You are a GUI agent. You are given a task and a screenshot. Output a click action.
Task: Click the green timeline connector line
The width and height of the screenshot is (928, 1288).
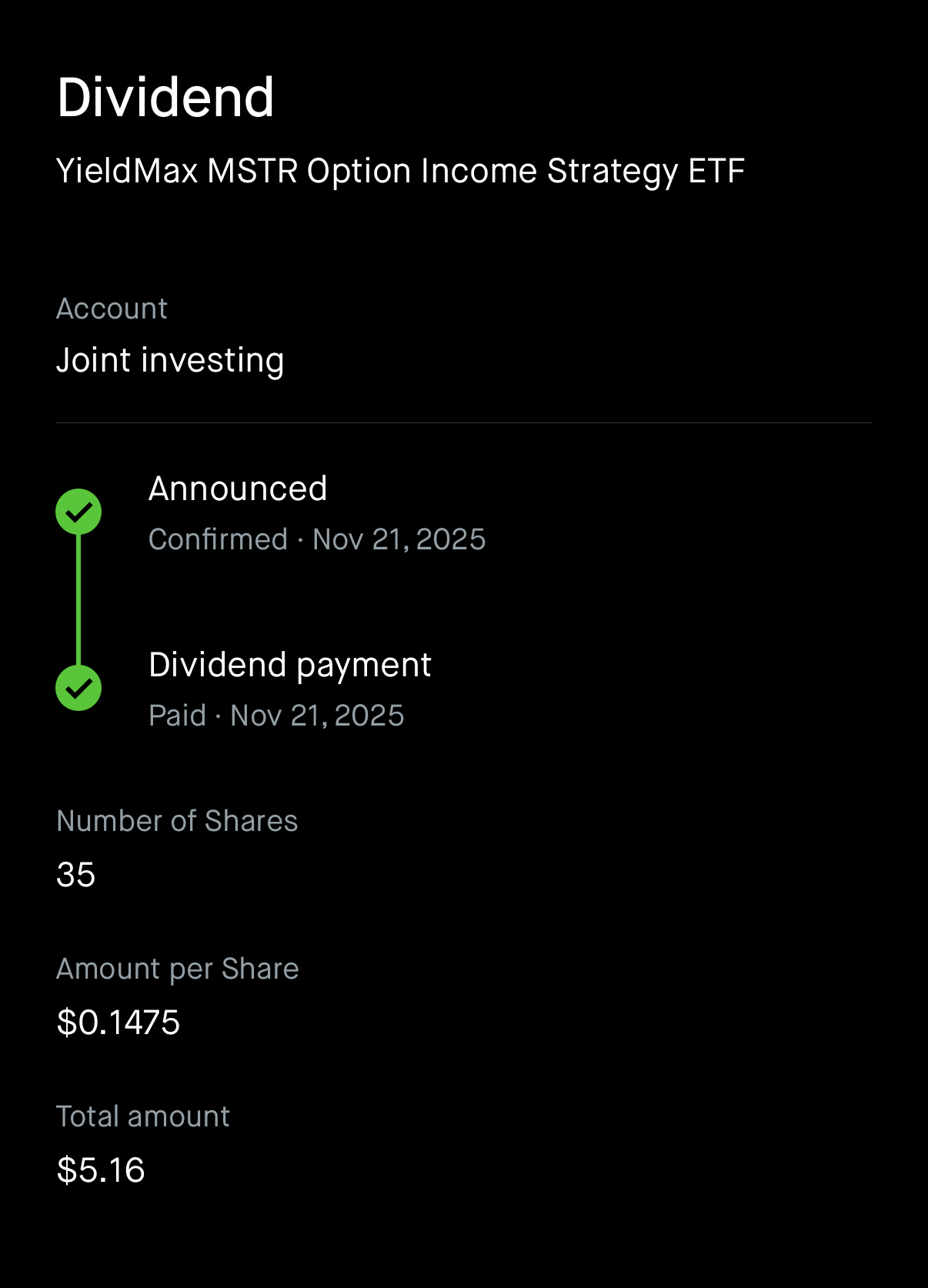click(x=78, y=600)
